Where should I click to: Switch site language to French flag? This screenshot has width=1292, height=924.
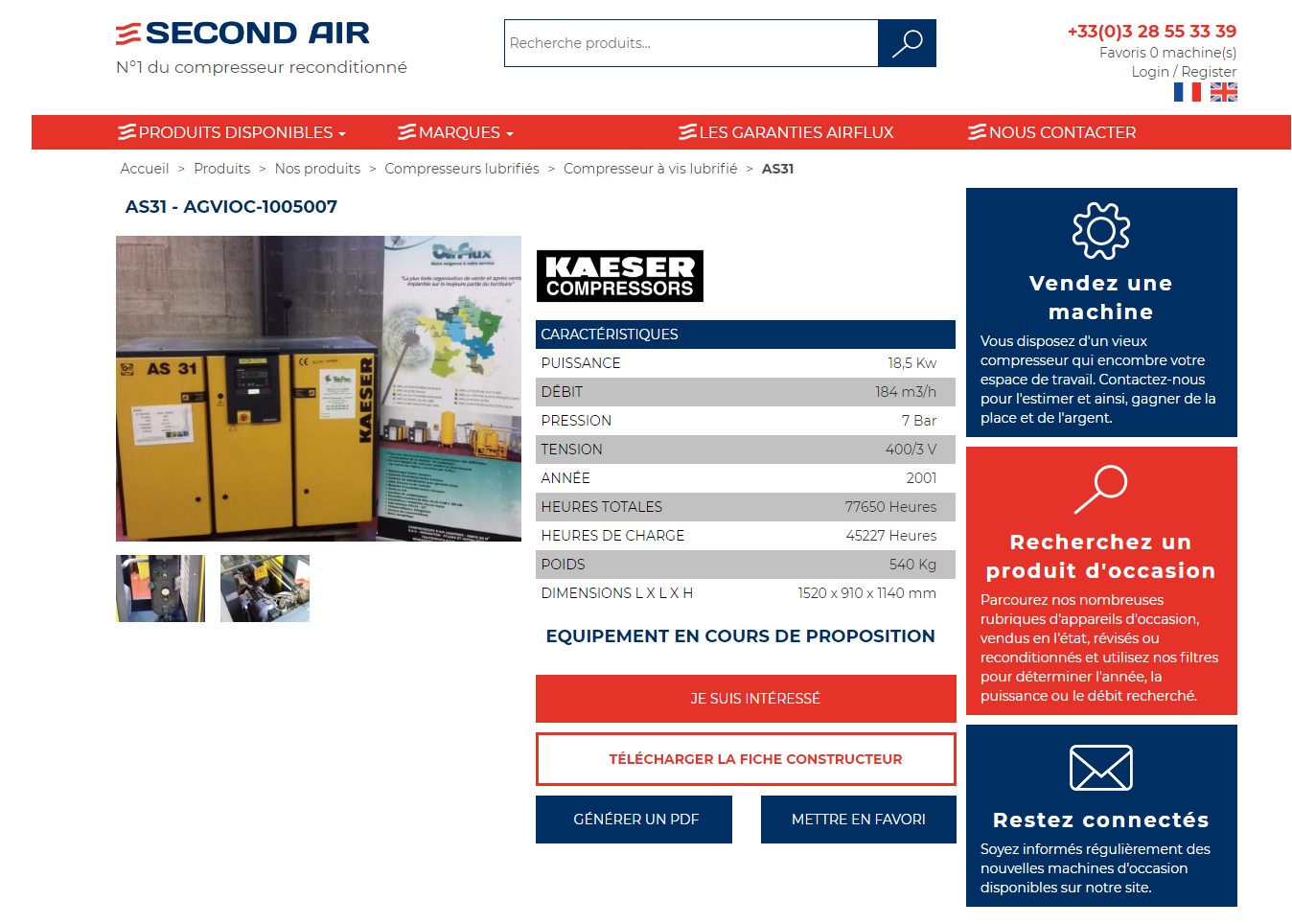point(1187,92)
